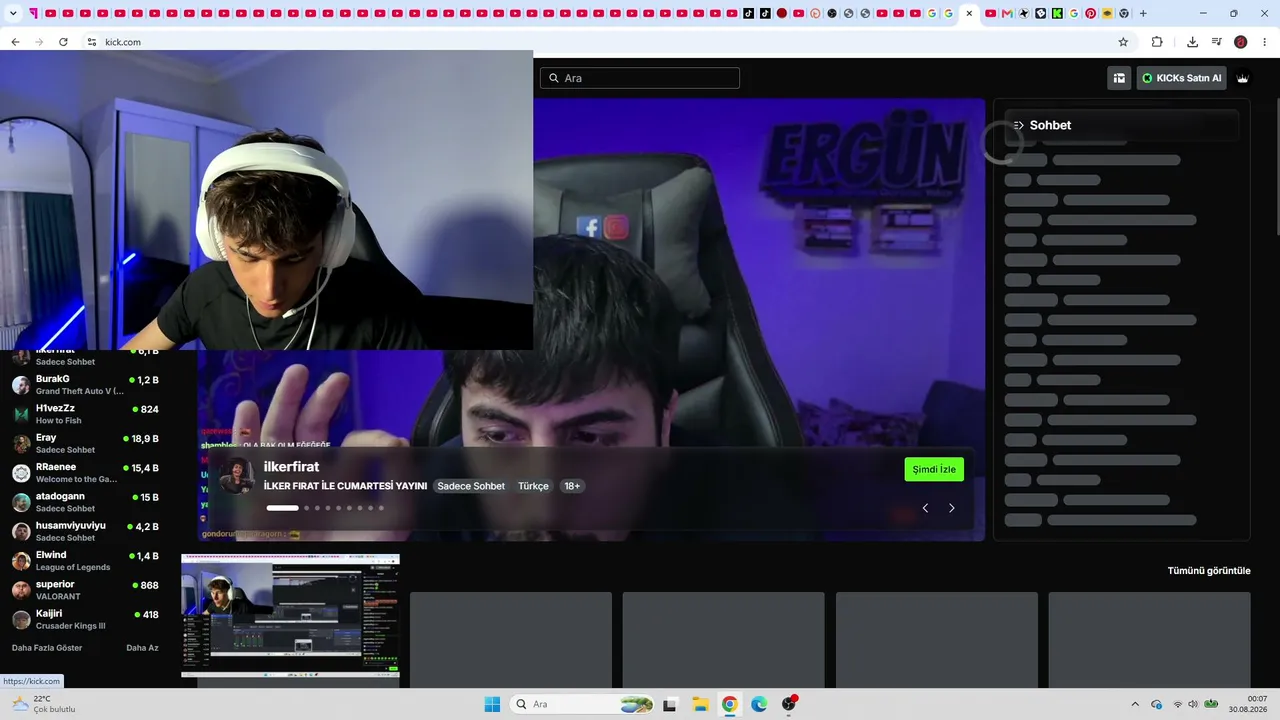Reload the kick.com page
1280x720 pixels.
[x=63, y=42]
